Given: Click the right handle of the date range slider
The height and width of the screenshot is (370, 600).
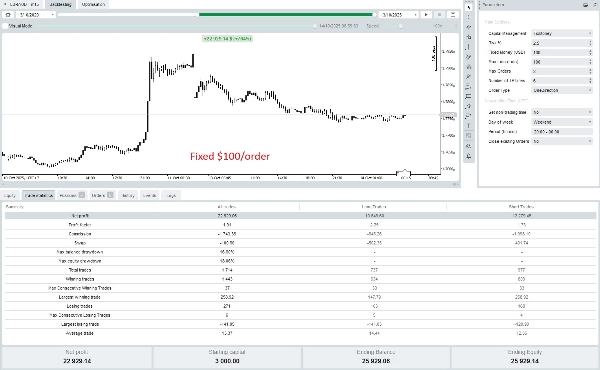Looking at the screenshot, I should click(x=374, y=15).
